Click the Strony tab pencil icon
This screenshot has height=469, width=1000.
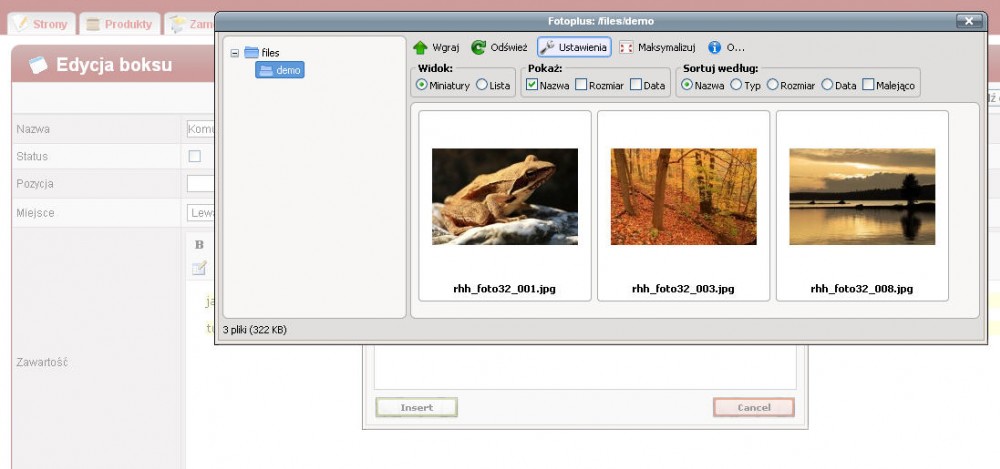point(20,24)
